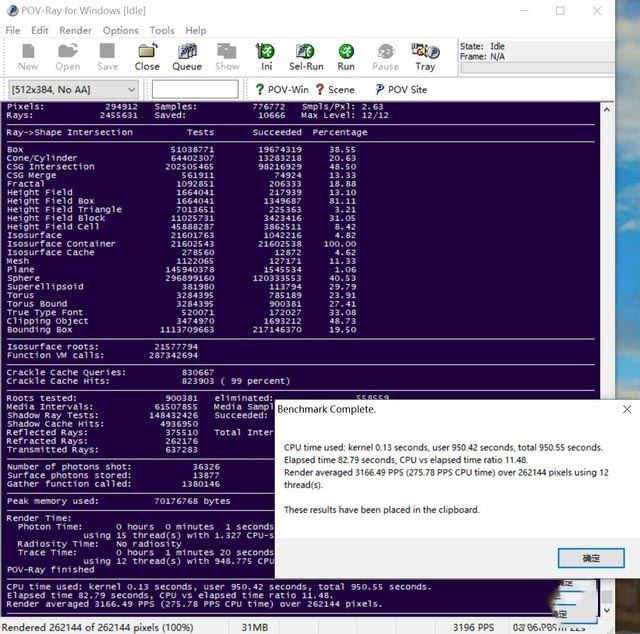This screenshot has height=634, width=640.
Task: Click the POV-Ray title bar app icon
Action: [12, 11]
